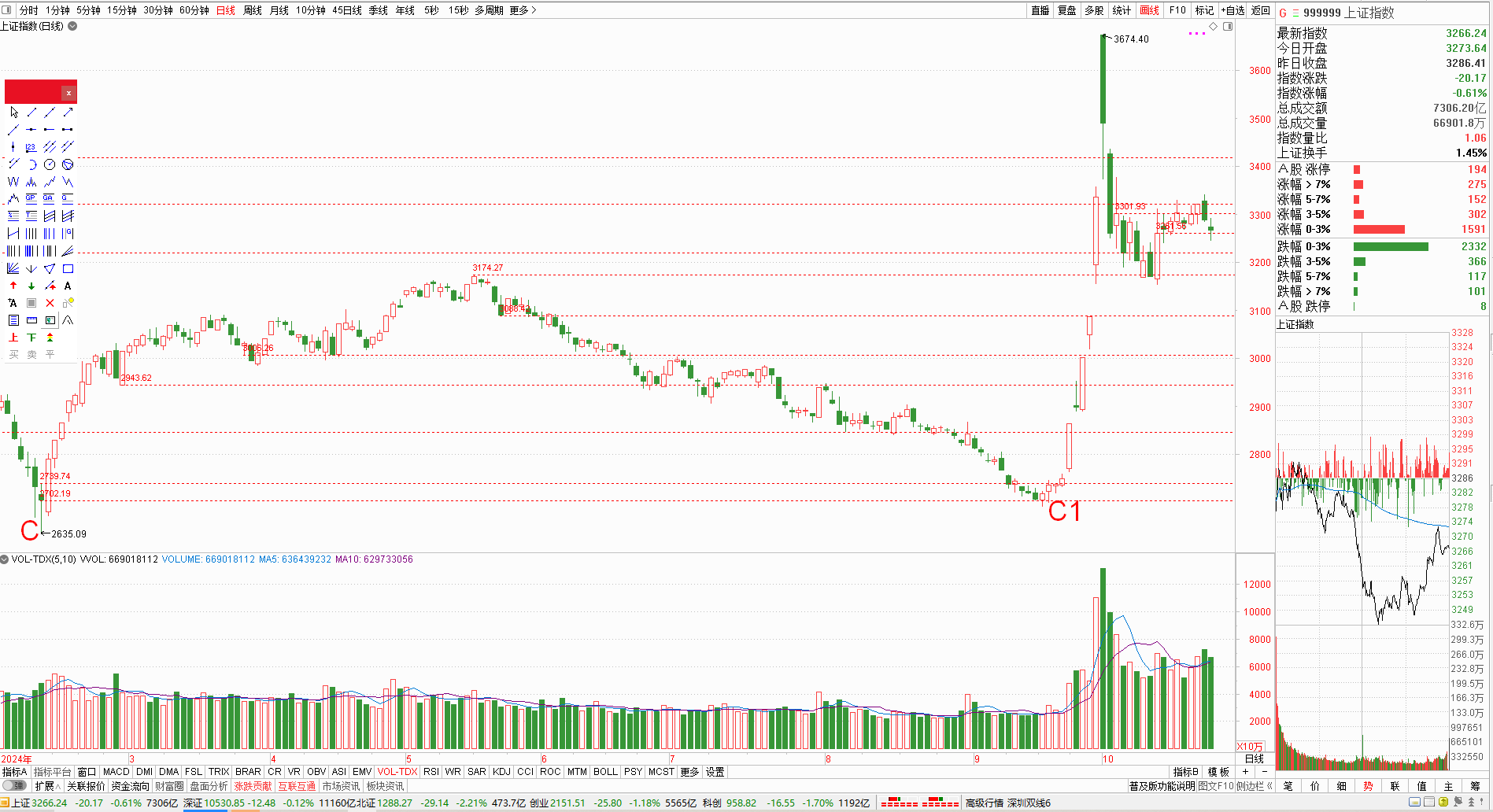This screenshot has height=812, width=1493.
Task: Select the green down-arrow marker tool
Action: [x=31, y=286]
